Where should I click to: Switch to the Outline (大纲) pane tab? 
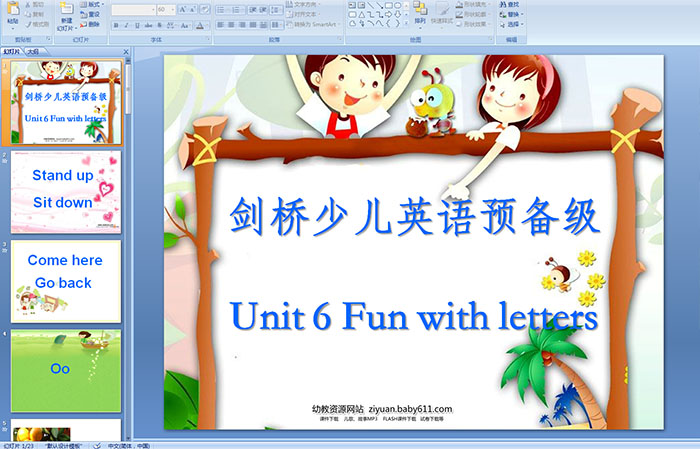click(33, 51)
